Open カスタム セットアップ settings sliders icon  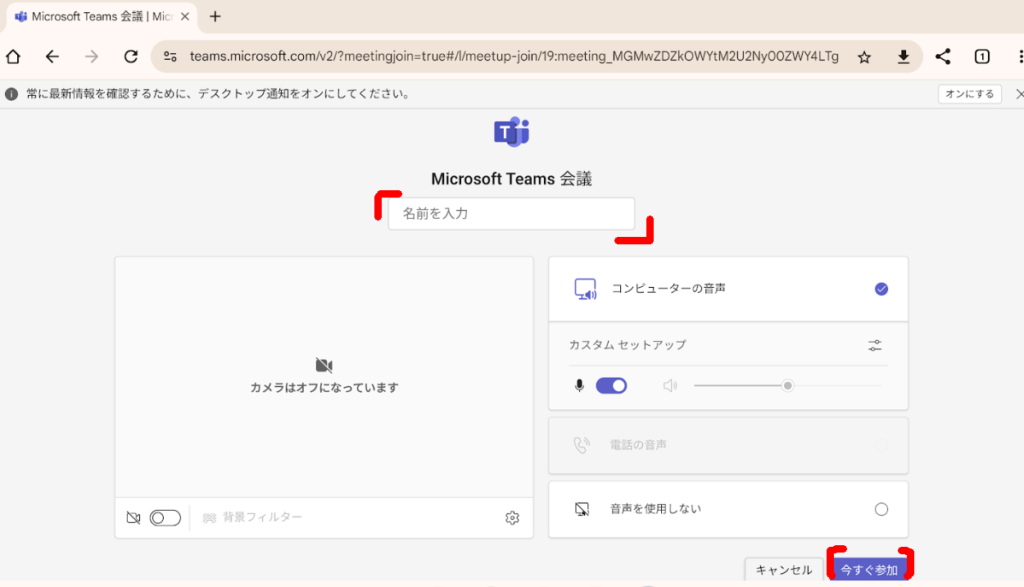(874, 345)
